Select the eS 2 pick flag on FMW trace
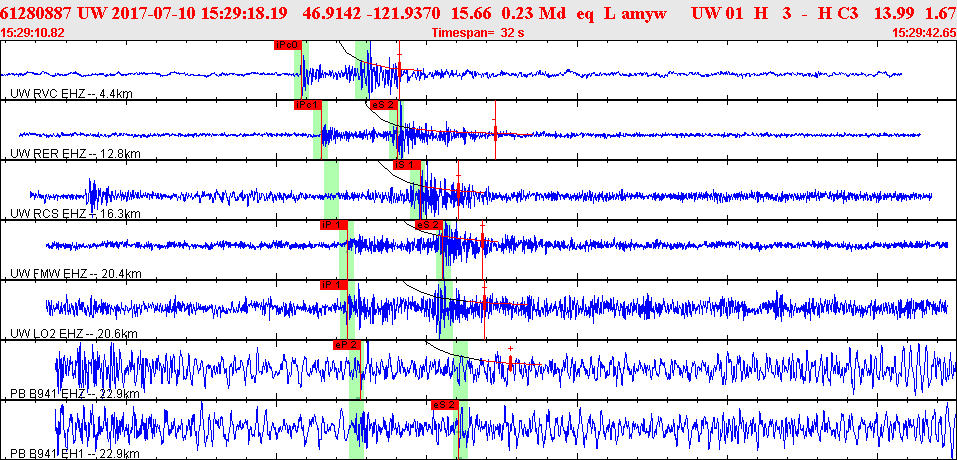Image resolution: width=957 pixels, height=460 pixels. 428,225
